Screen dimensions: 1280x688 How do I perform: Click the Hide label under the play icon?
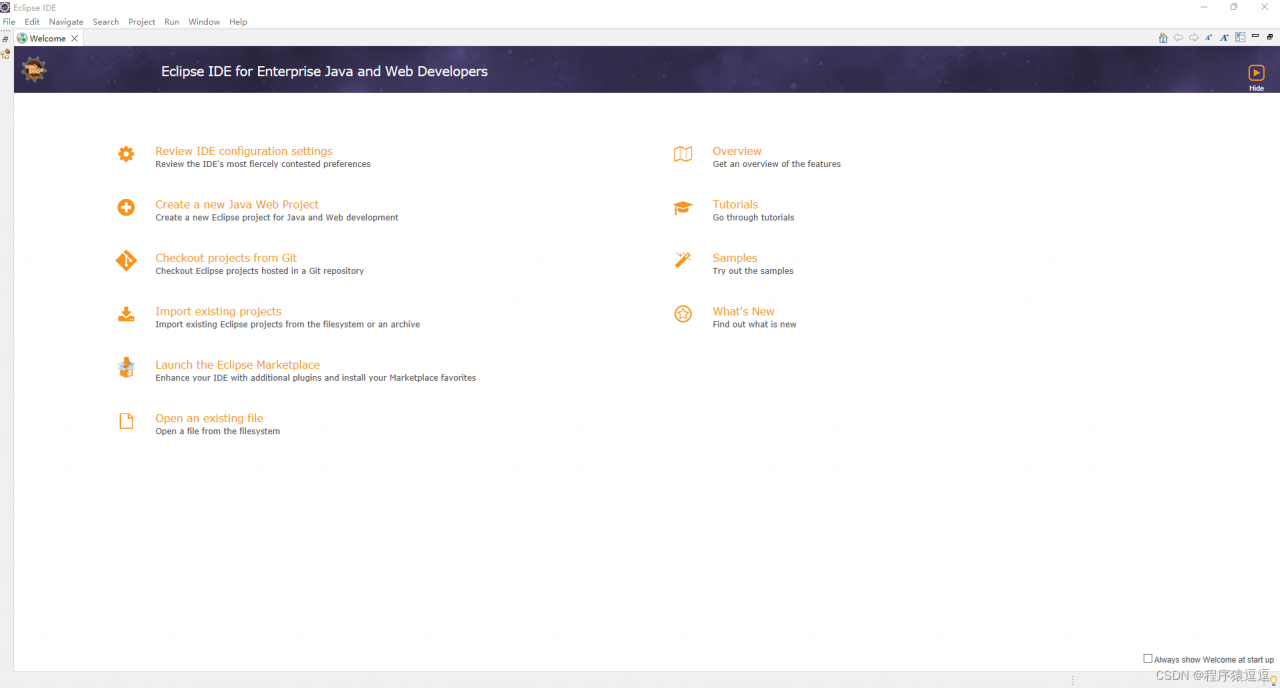(1256, 88)
